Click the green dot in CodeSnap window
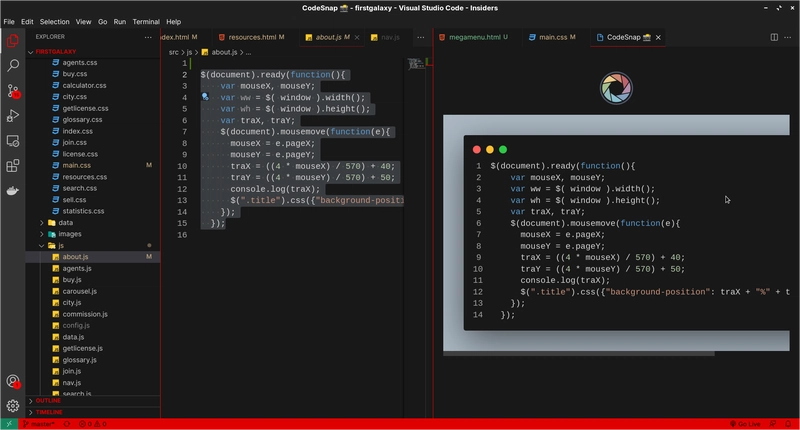This screenshot has width=800, height=430. coord(503,149)
